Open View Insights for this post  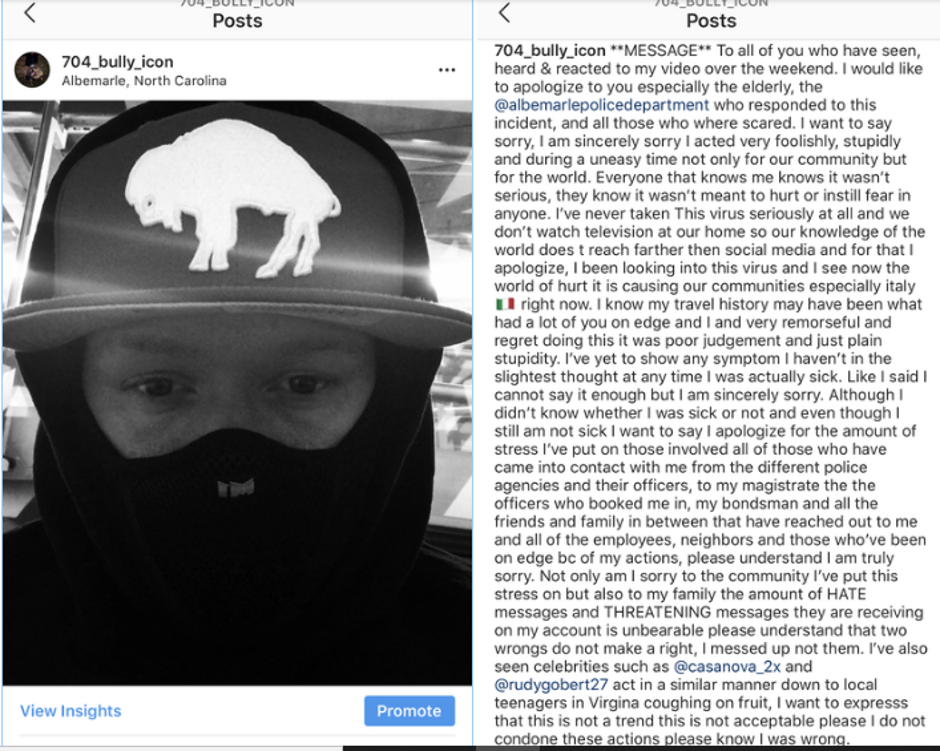click(x=71, y=711)
